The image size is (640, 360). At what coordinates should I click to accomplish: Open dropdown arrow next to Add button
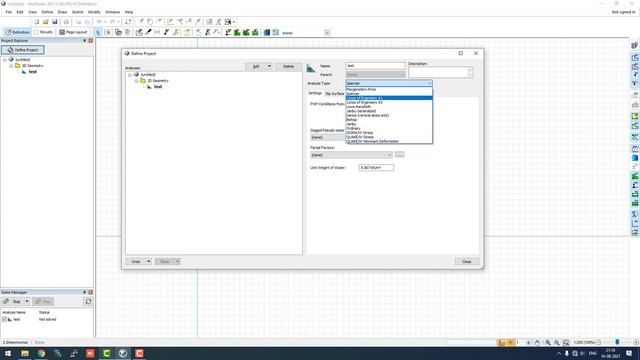[x=269, y=66]
